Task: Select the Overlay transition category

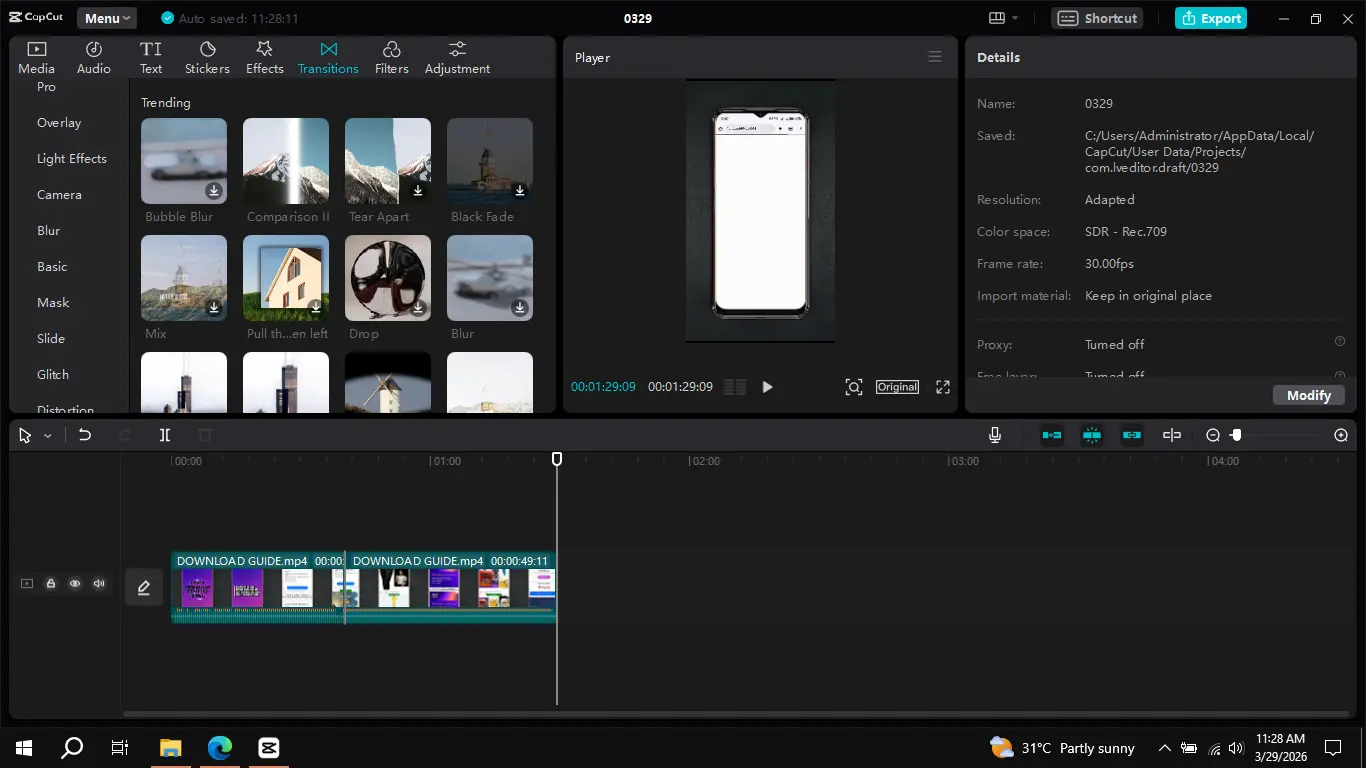Action: 59,123
